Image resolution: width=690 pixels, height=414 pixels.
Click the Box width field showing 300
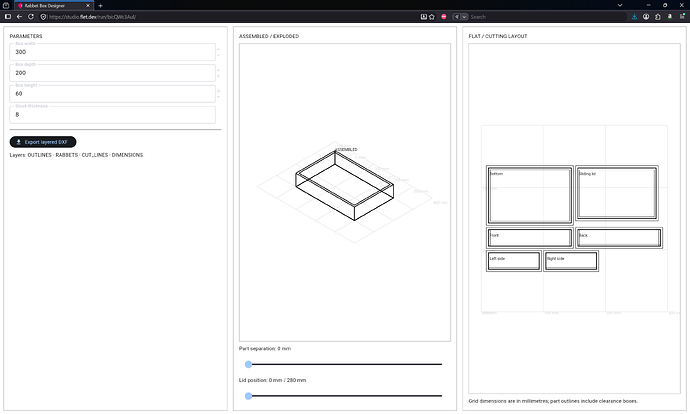[112, 52]
